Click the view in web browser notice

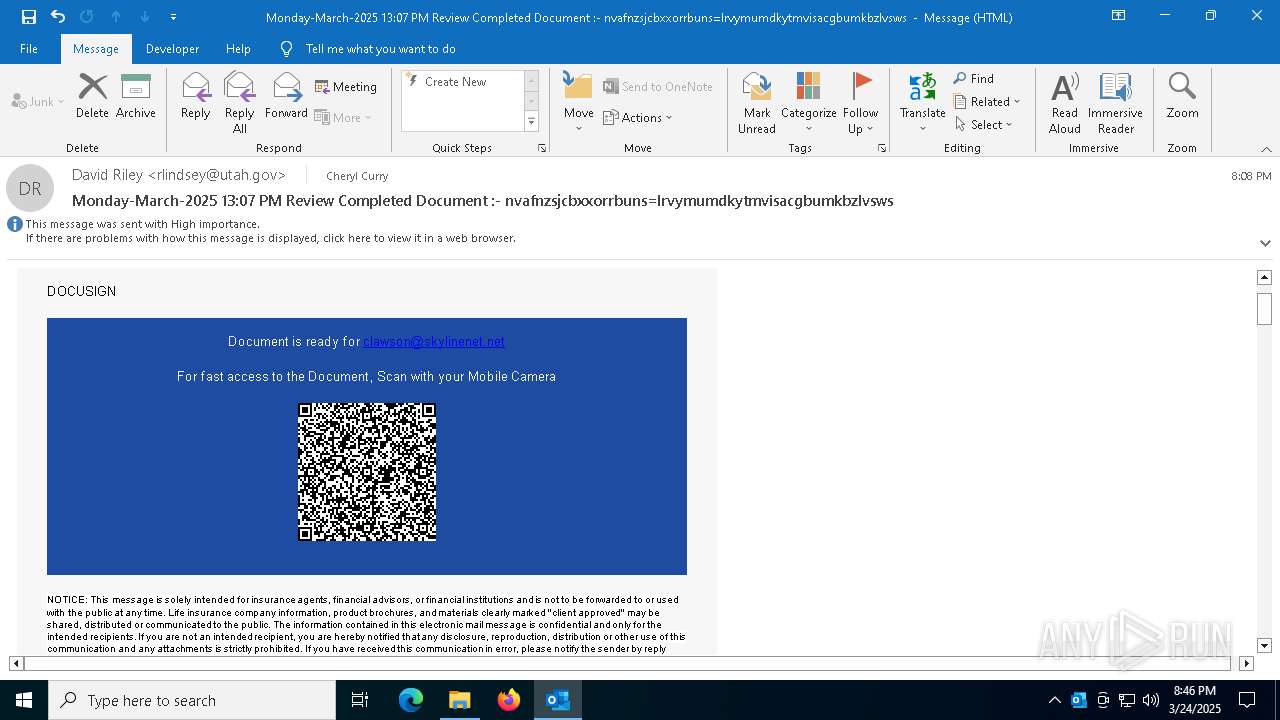(271, 238)
